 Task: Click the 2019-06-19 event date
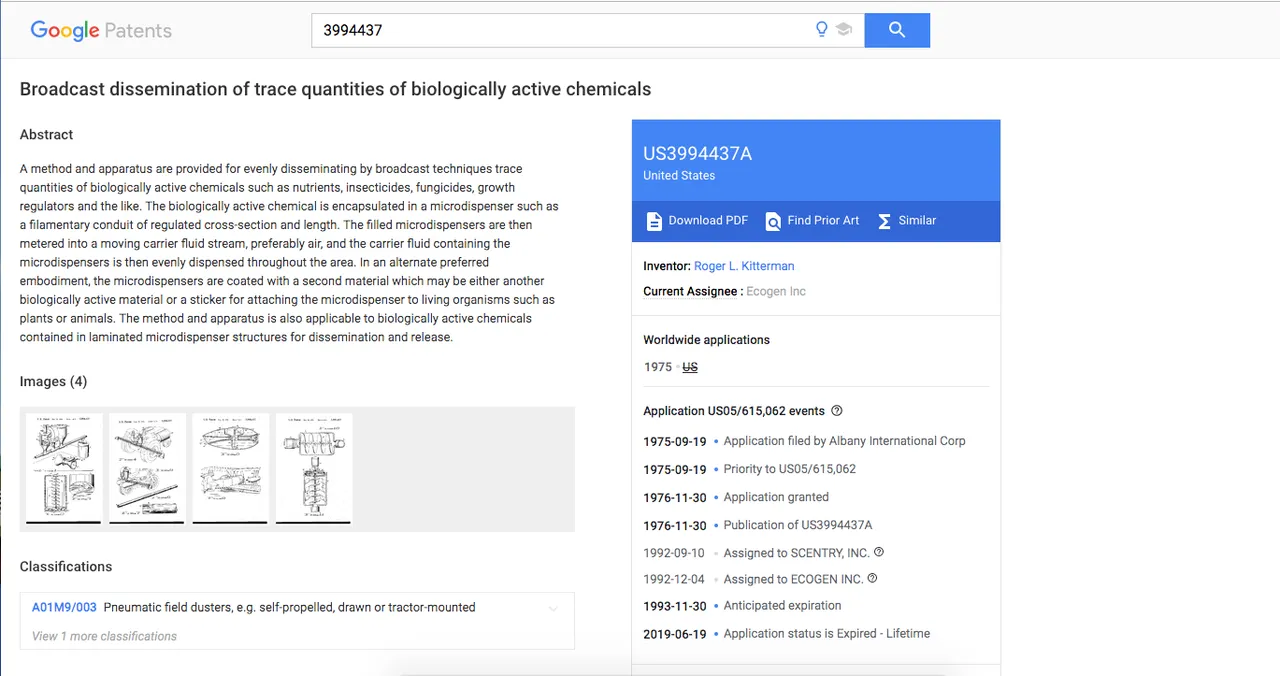[675, 634]
